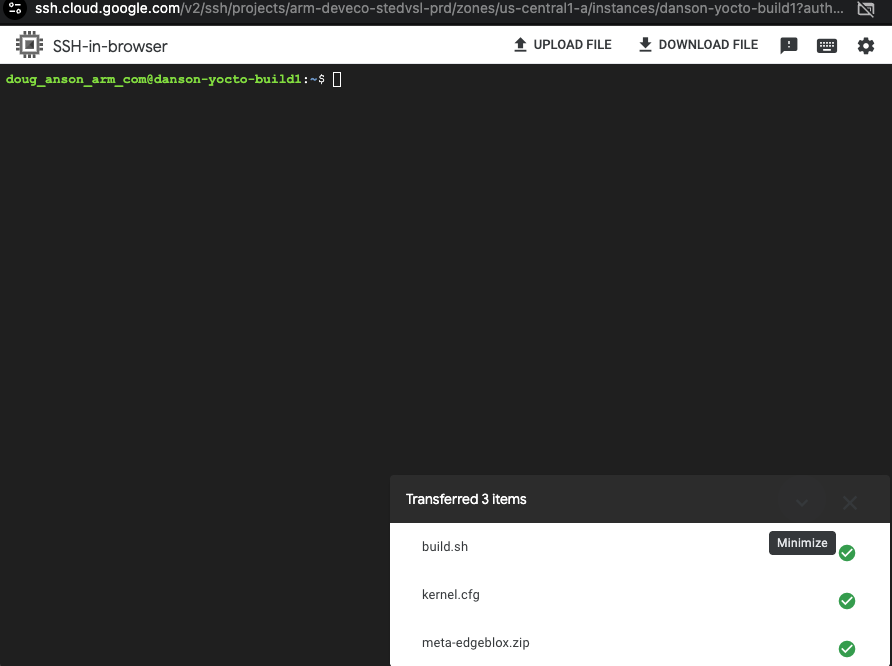Open the send feedback icon
Image resolution: width=892 pixels, height=666 pixels.
click(x=789, y=45)
